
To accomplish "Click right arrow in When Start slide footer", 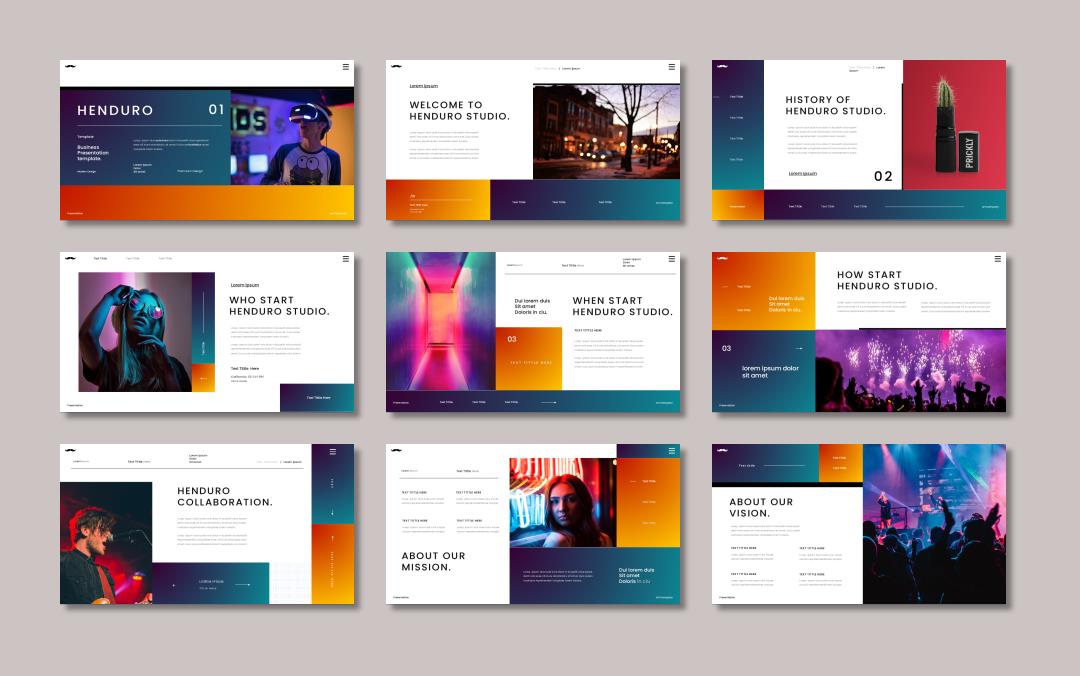I will point(548,402).
